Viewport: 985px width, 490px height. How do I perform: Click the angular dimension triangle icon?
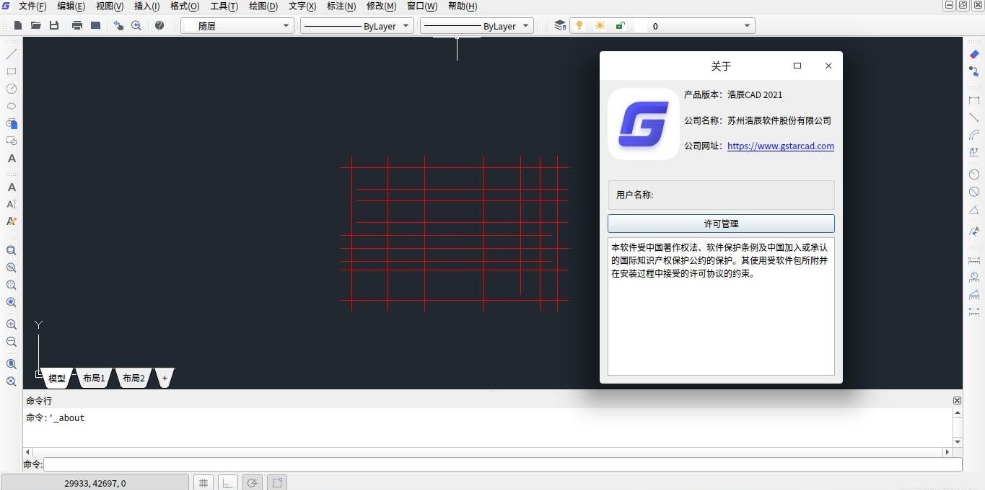pos(974,209)
